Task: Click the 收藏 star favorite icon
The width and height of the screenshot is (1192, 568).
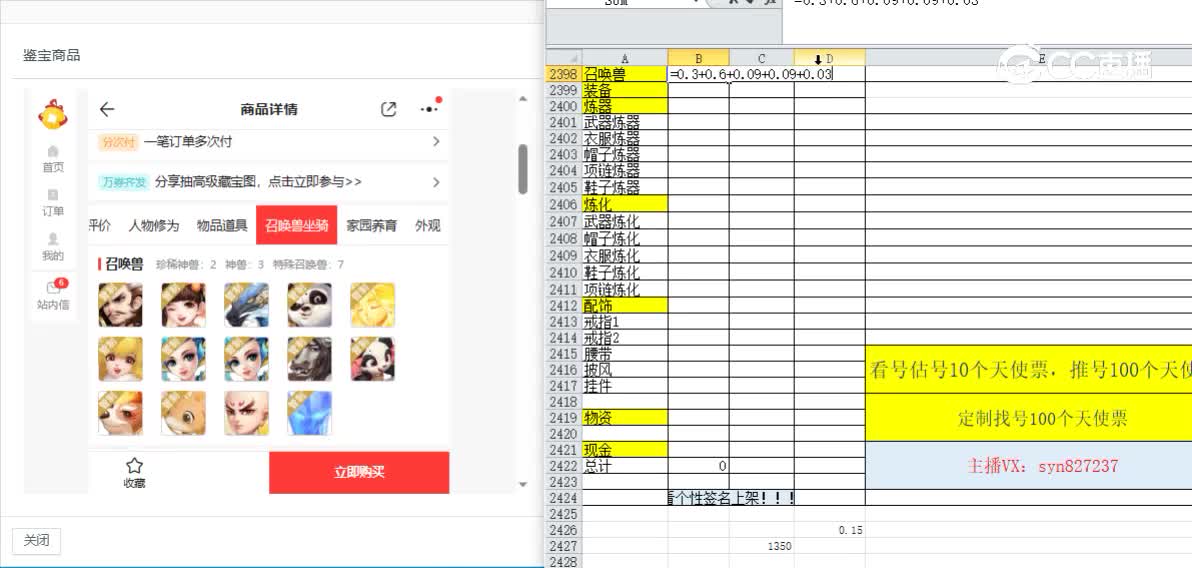Action: [135, 472]
